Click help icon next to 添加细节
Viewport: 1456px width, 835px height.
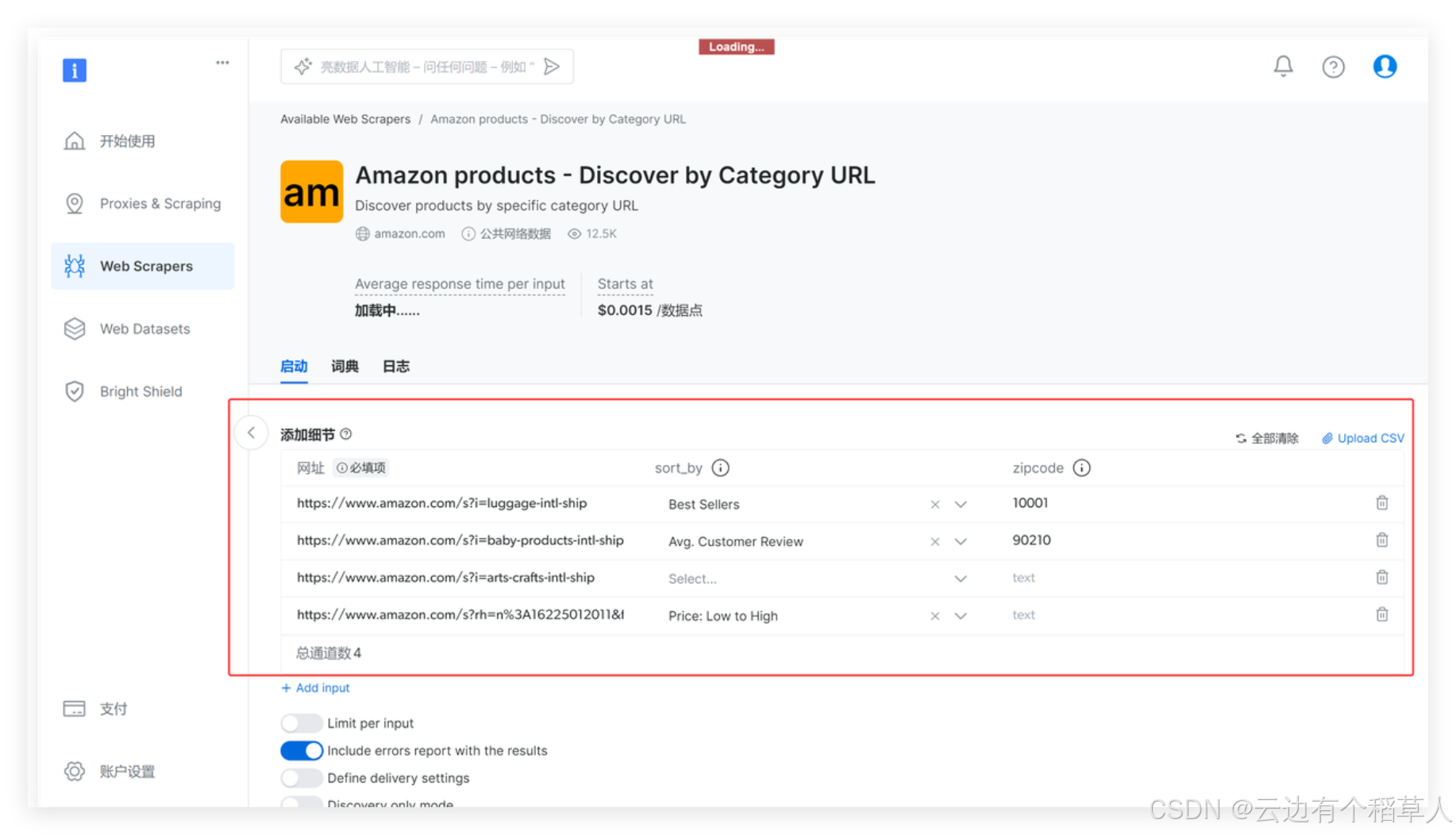pyautogui.click(x=346, y=434)
